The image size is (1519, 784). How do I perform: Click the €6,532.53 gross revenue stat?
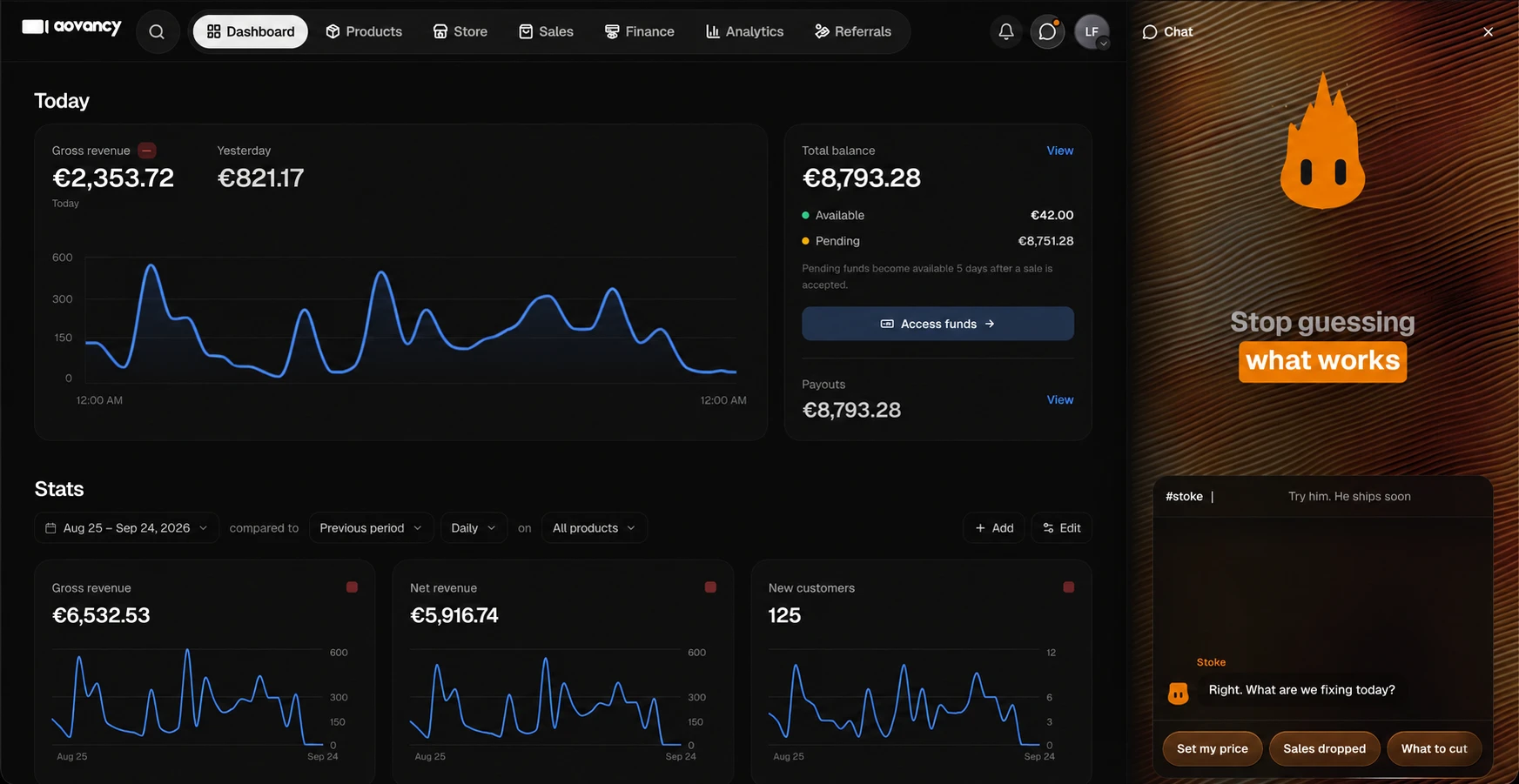tap(101, 615)
